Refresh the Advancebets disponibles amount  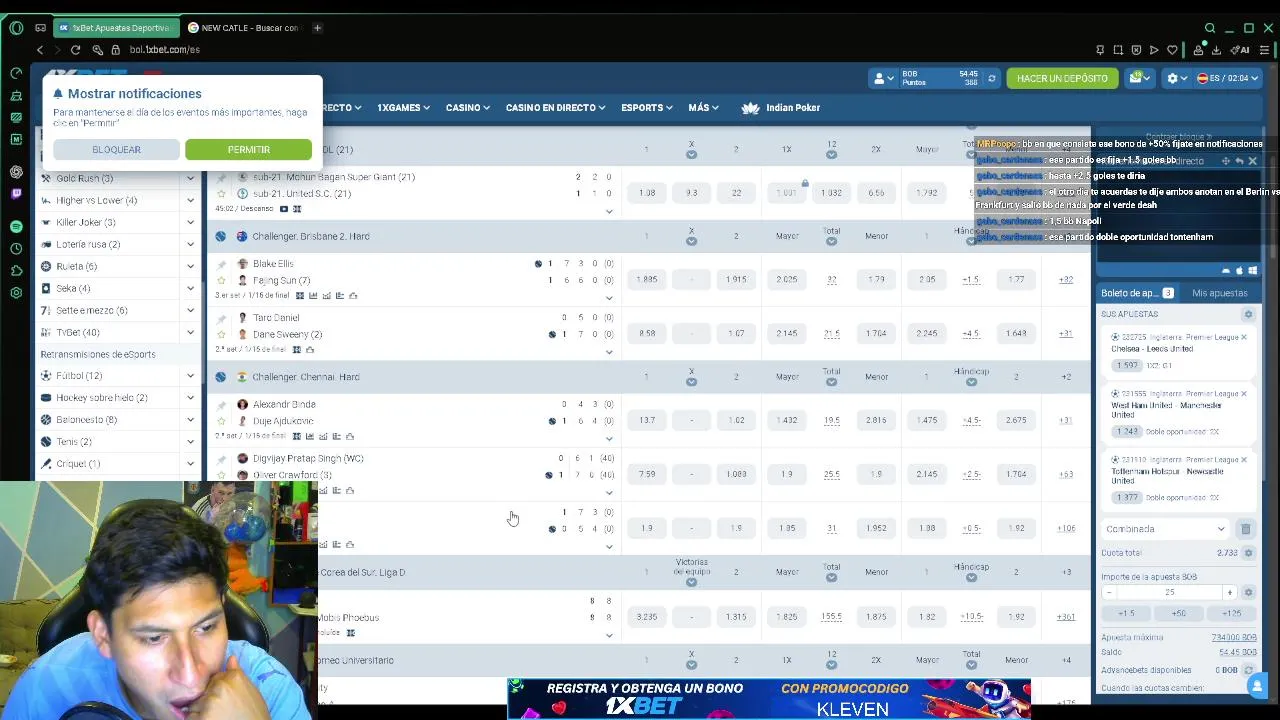click(1250, 670)
